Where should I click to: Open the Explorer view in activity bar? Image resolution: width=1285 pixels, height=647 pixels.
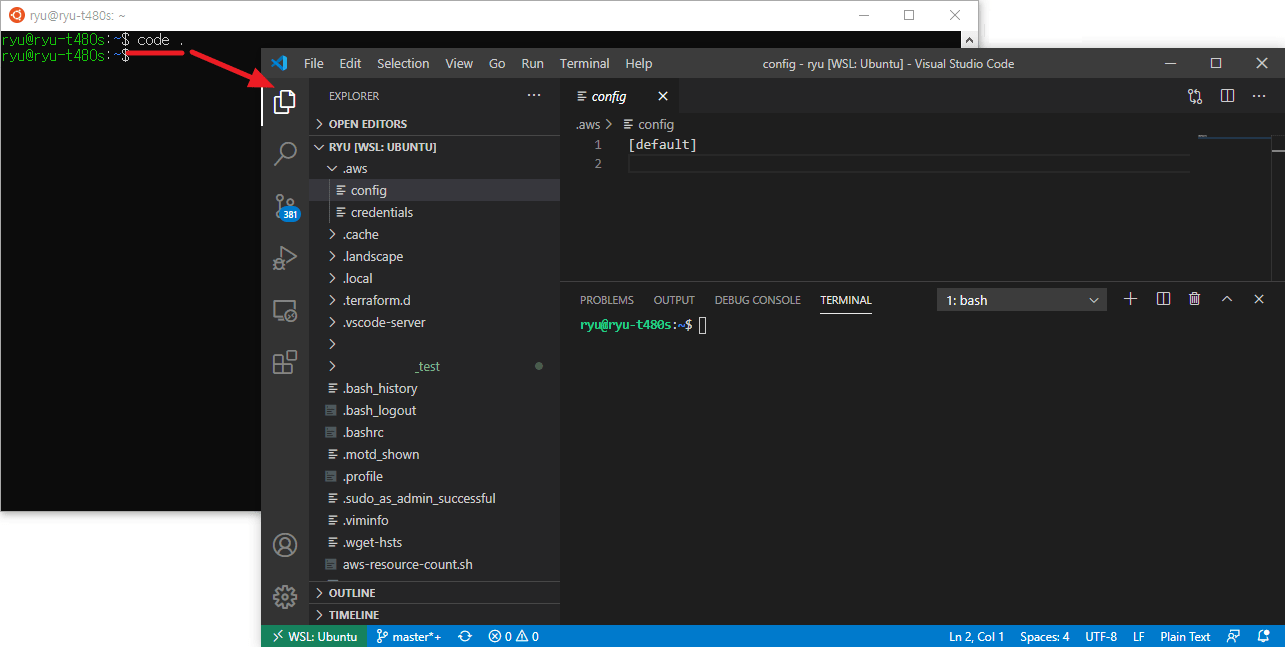pyautogui.click(x=285, y=101)
